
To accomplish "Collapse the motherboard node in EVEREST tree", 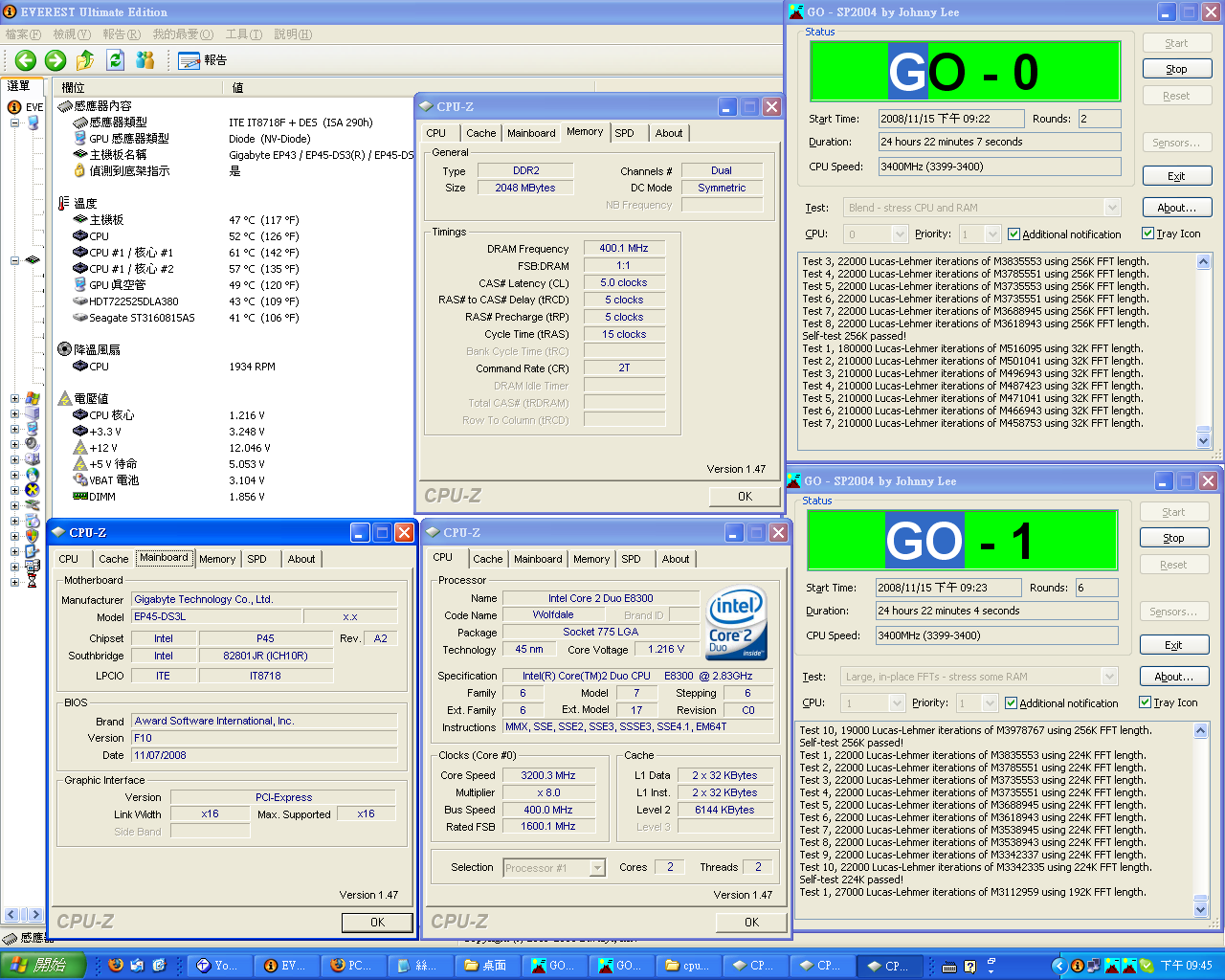I will pyautogui.click(x=14, y=260).
